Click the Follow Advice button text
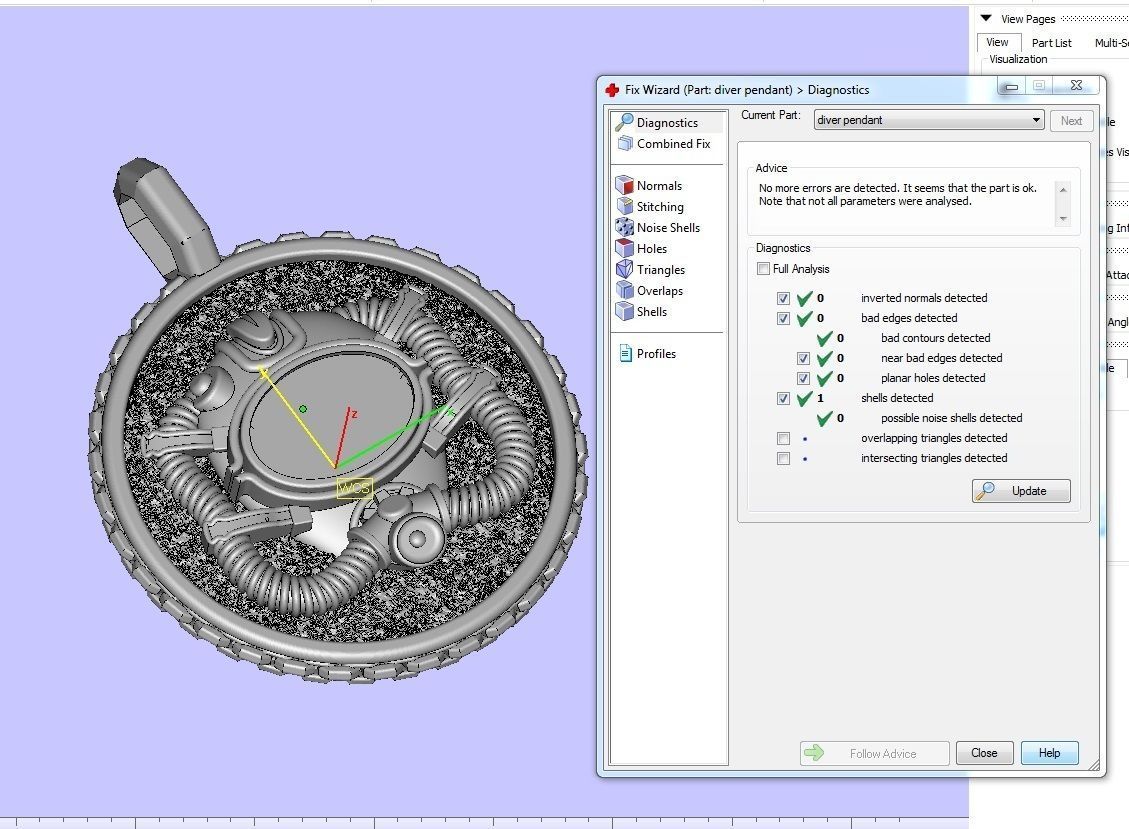Screen dimensions: 1129x829 883,753
